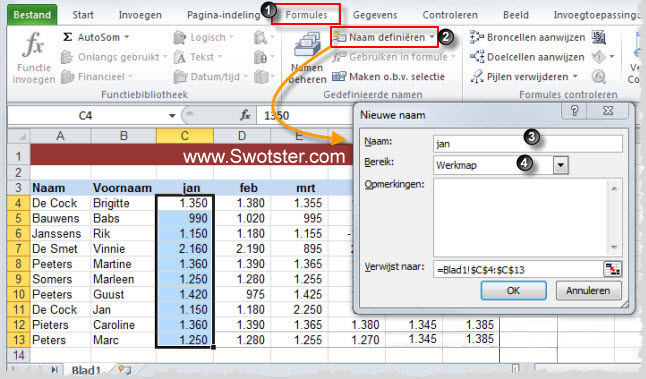Click Maken o.b.v. selectie icon
Screen dimensions: 646x379
pos(339,76)
